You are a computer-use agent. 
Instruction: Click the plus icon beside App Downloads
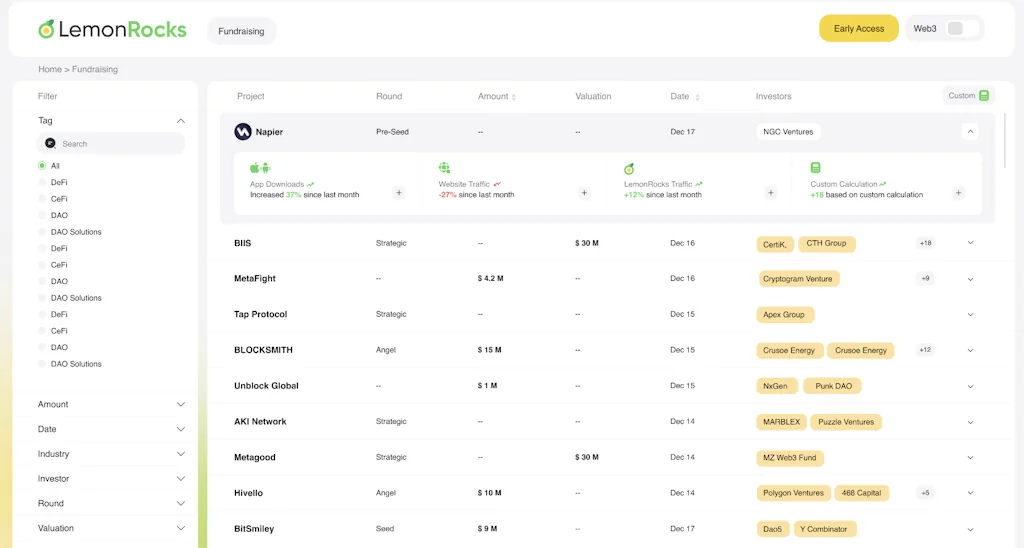(x=399, y=193)
